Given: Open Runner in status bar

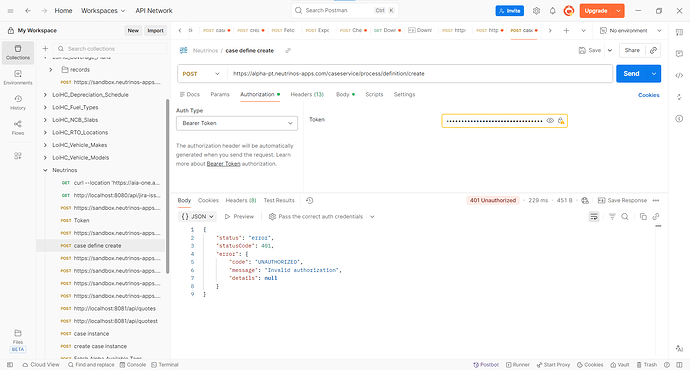Looking at the screenshot, I should (x=518, y=365).
